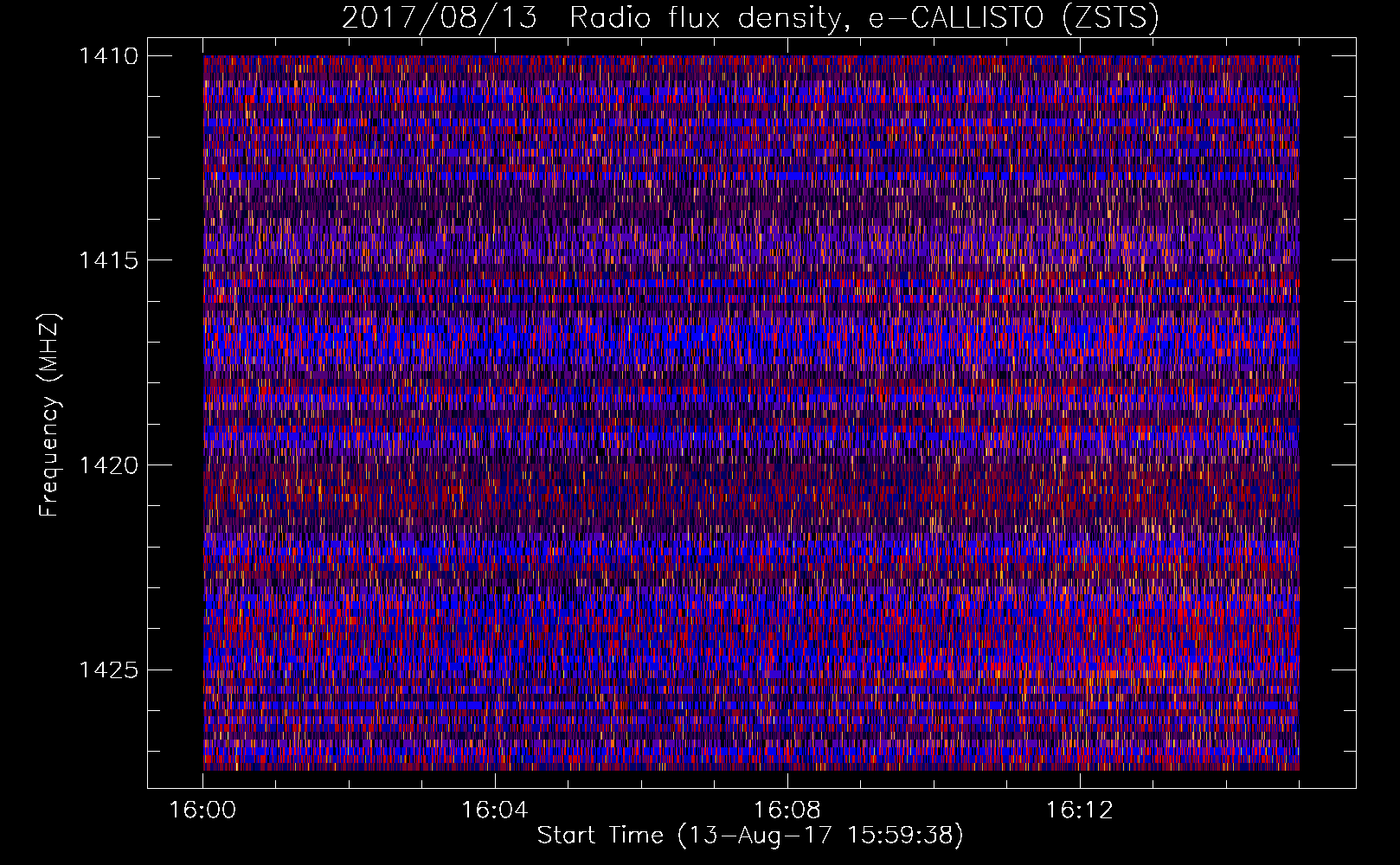1400x865 pixels.
Task: Select the 1425 frequency axis label
Action: pyautogui.click(x=108, y=670)
